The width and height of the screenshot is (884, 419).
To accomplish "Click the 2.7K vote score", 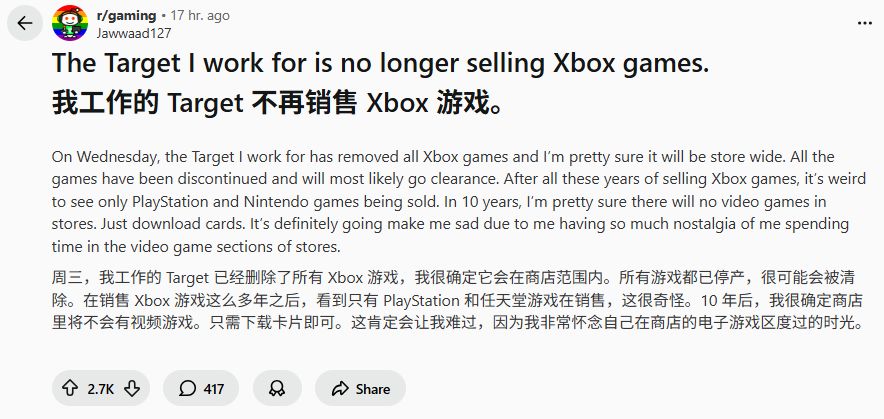I will coord(100,388).
